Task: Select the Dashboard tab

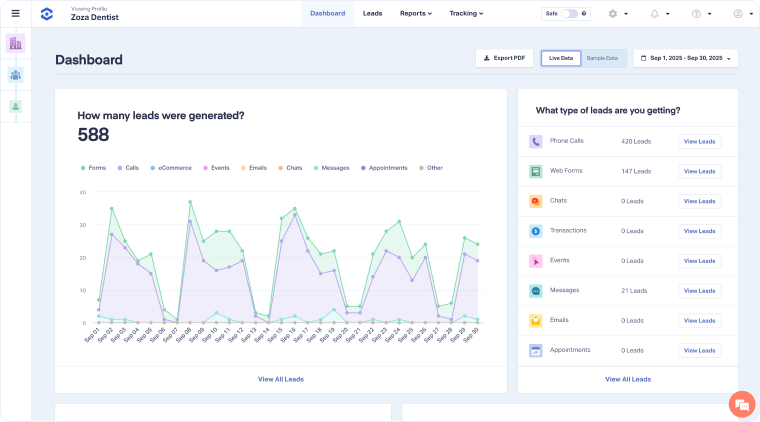Action: coord(327,14)
